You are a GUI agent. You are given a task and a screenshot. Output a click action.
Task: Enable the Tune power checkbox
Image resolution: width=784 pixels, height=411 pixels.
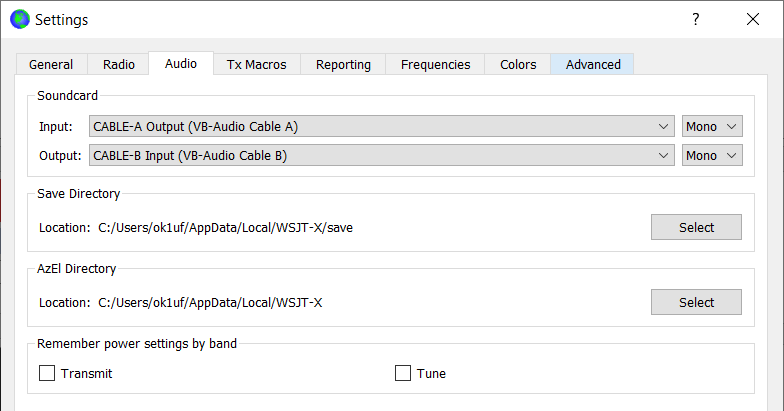pyautogui.click(x=403, y=374)
